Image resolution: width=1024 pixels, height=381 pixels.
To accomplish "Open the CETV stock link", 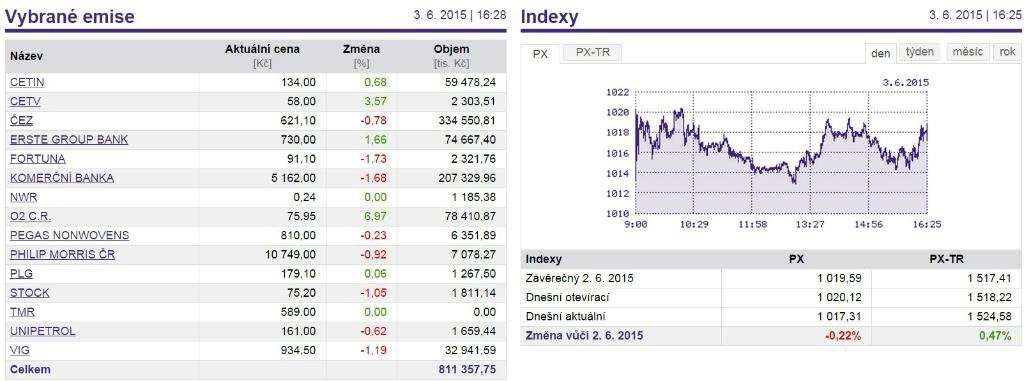I will [25, 101].
